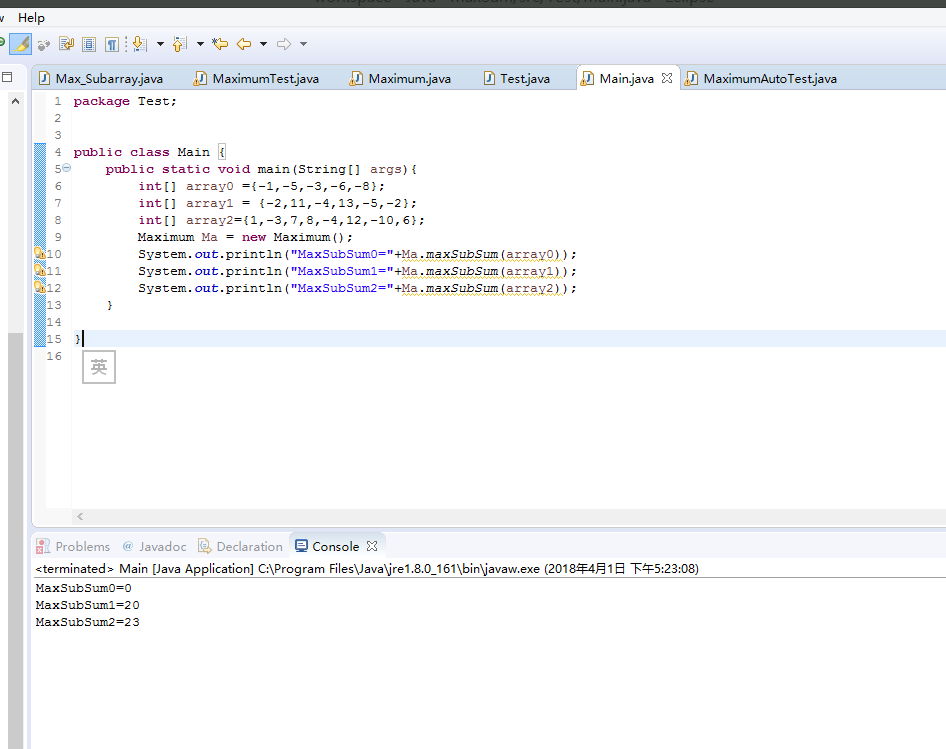Open the Back history dropdown arrow
The image size is (946, 749).
pyautogui.click(x=263, y=44)
